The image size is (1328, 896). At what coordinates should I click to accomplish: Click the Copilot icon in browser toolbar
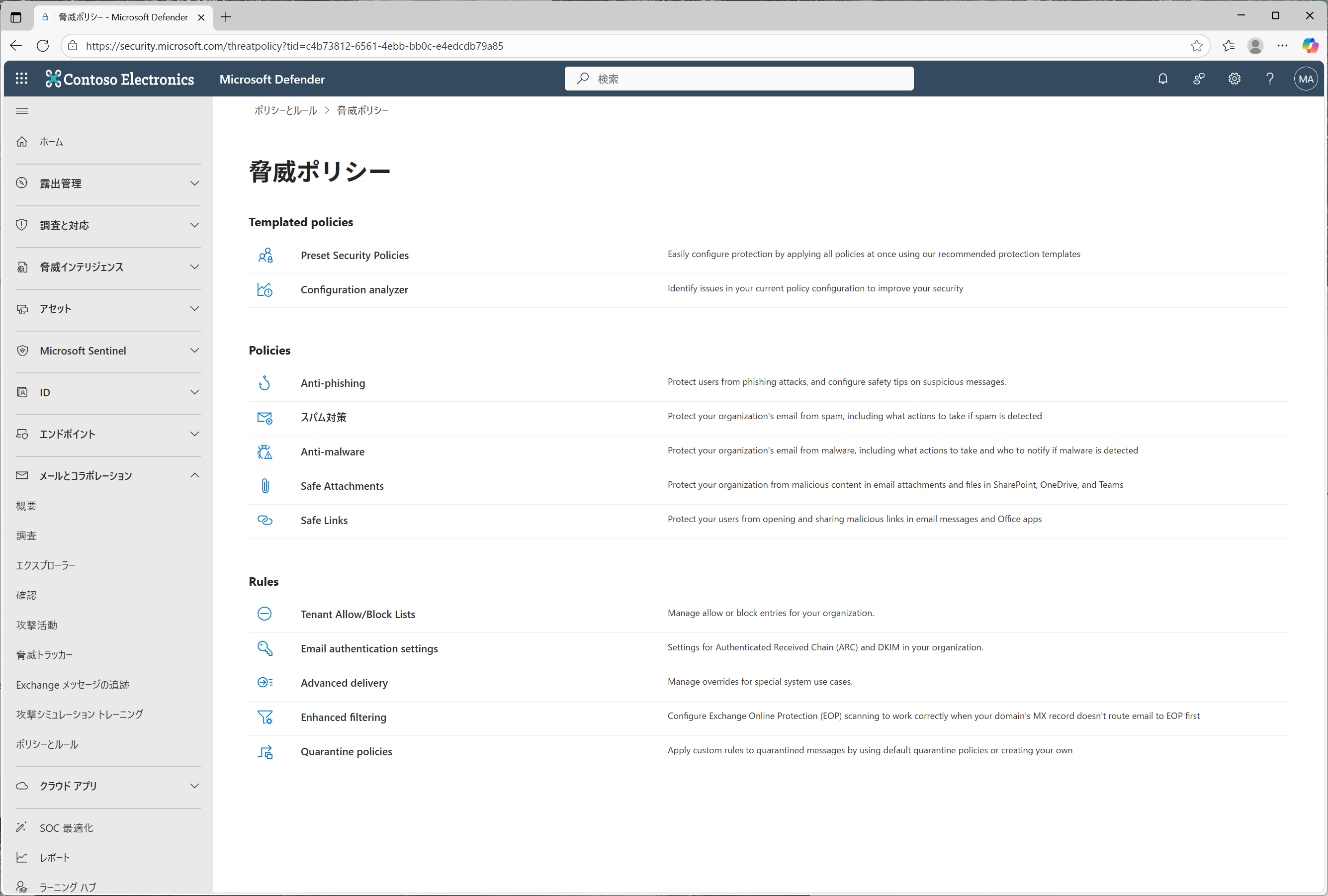[1310, 46]
